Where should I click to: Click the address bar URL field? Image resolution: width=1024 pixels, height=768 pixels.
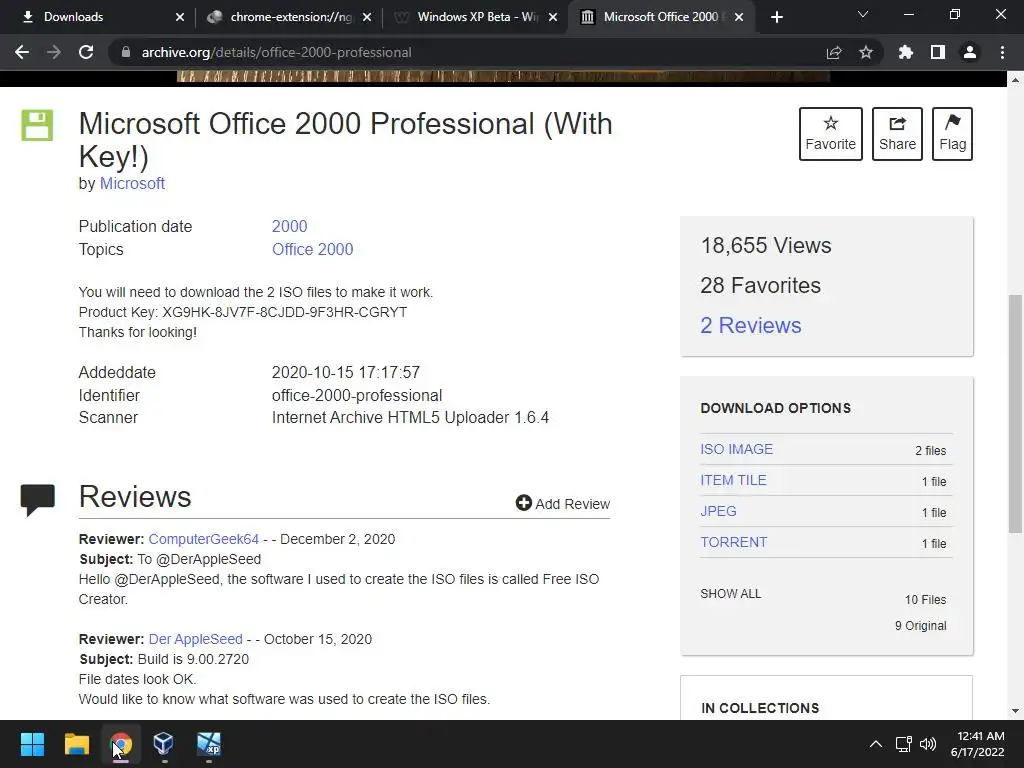tap(470, 52)
